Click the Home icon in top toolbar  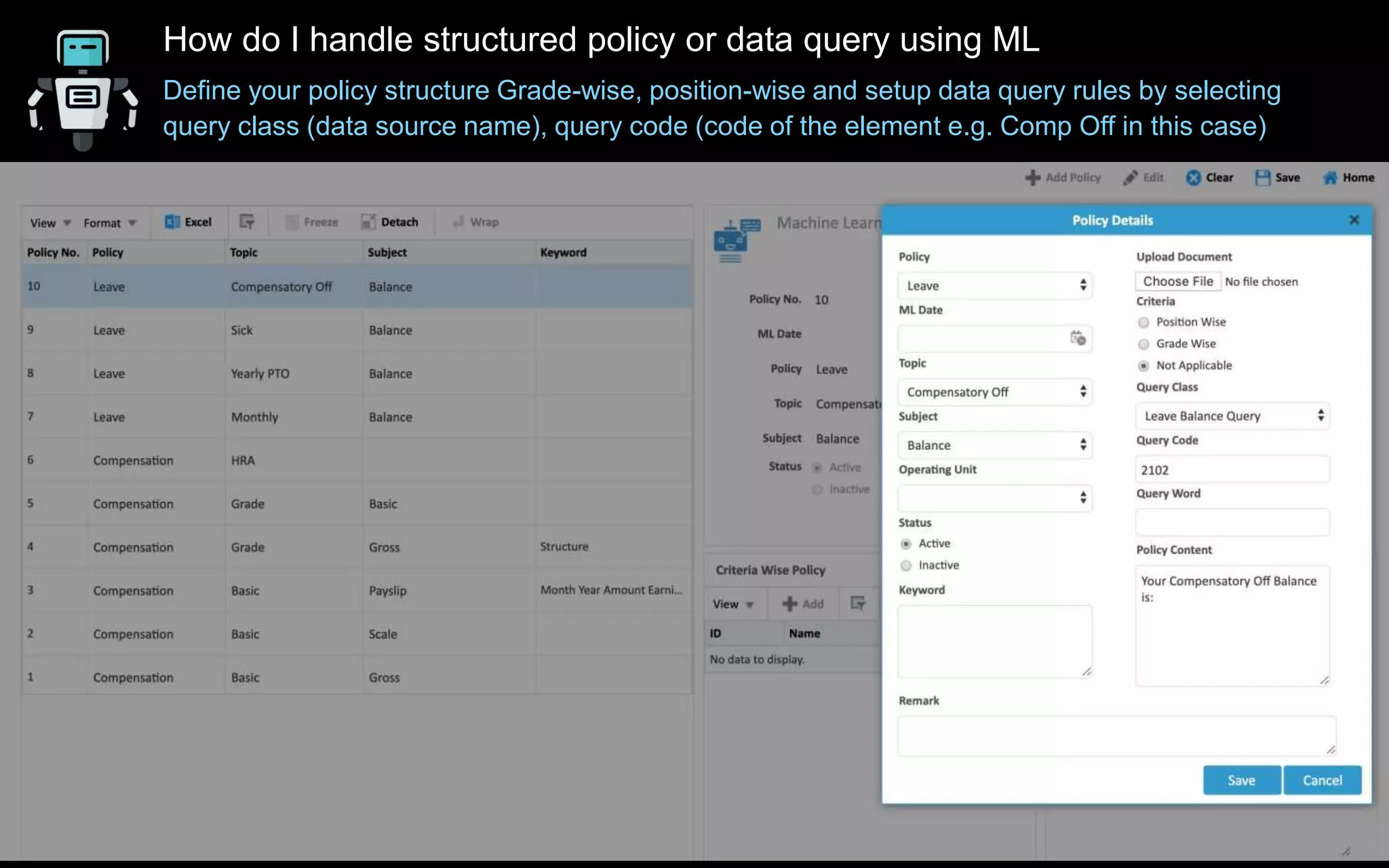1330,178
